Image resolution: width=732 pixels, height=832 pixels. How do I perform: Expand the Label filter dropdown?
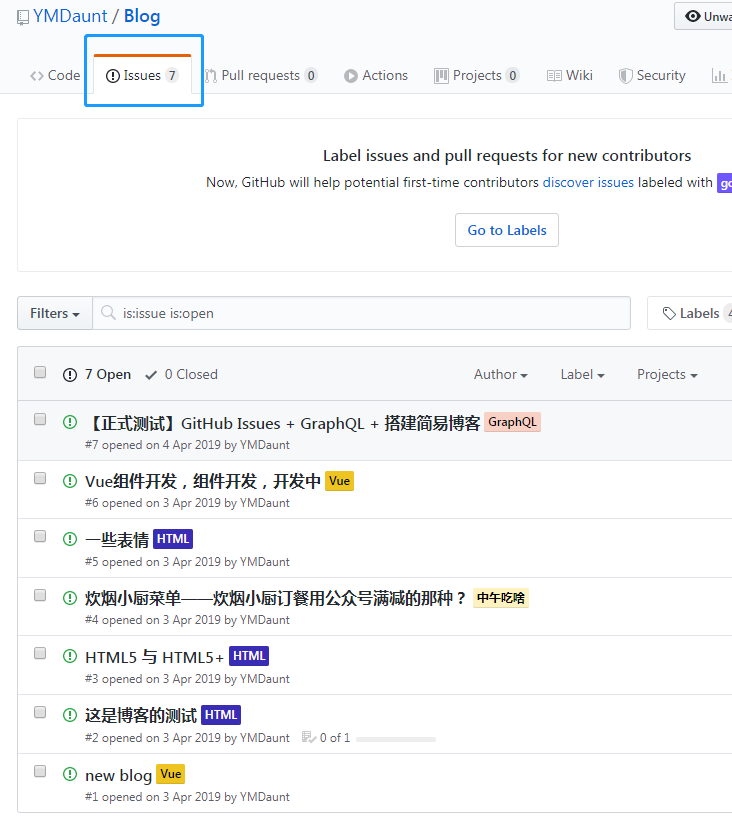tap(582, 375)
